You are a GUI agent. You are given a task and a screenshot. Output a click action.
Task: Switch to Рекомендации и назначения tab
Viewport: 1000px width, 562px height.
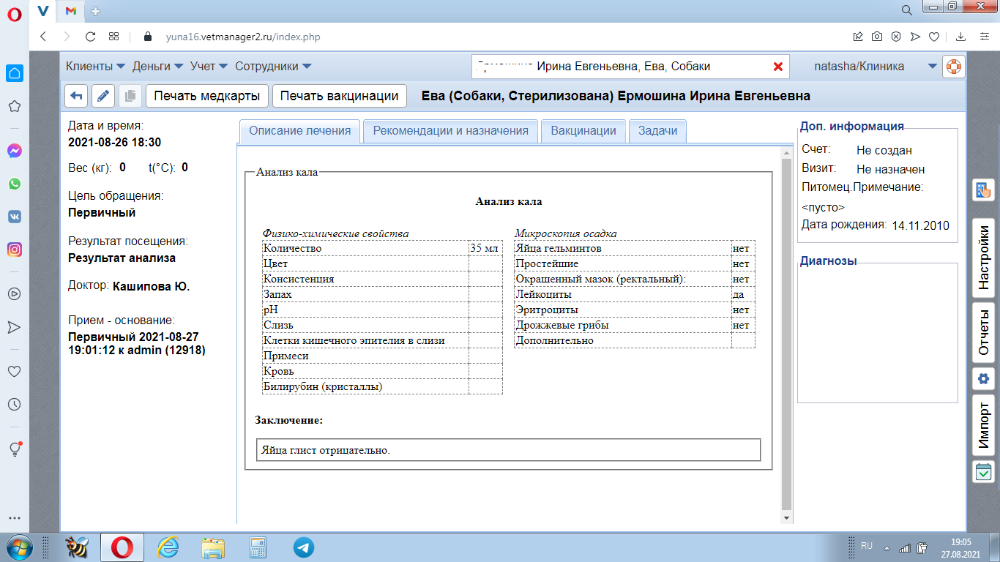coord(450,131)
